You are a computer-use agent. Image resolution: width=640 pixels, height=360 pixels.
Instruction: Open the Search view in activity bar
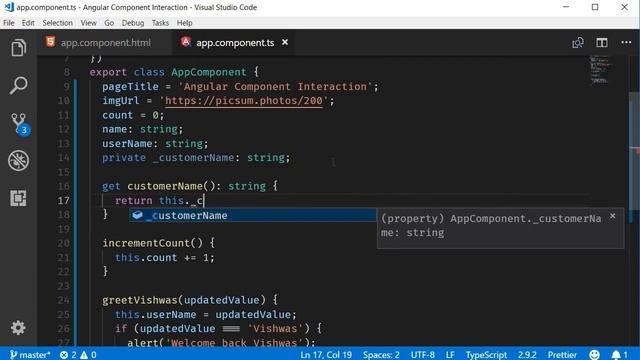point(18,85)
